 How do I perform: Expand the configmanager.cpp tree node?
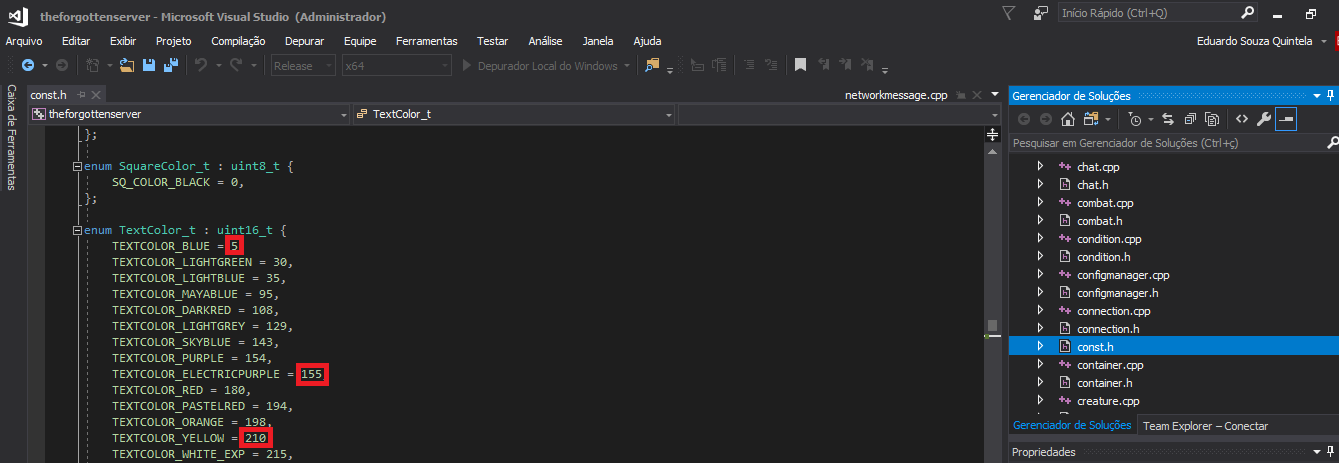1040,275
